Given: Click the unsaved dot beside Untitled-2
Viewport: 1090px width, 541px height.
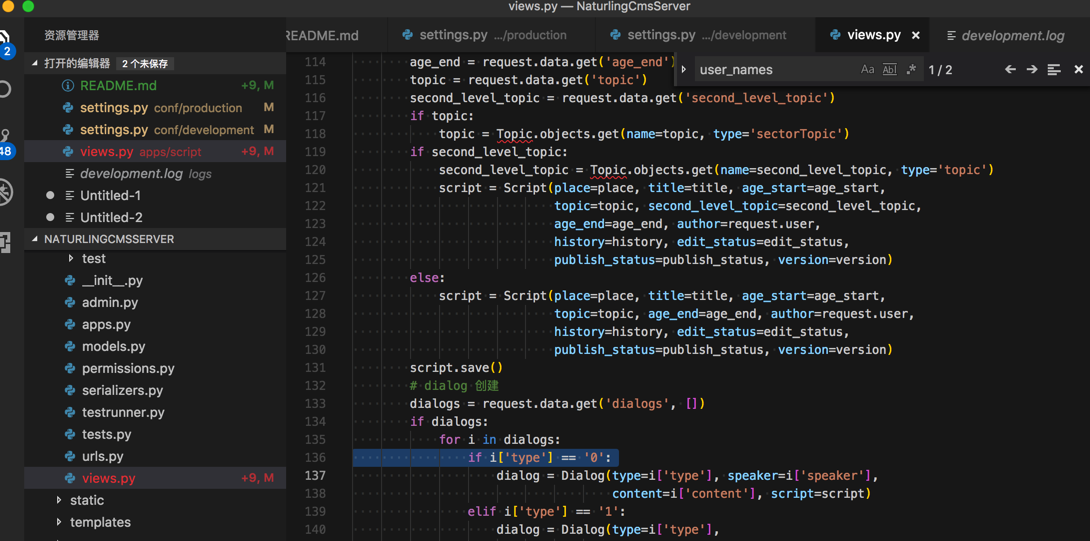Looking at the screenshot, I should [50, 218].
